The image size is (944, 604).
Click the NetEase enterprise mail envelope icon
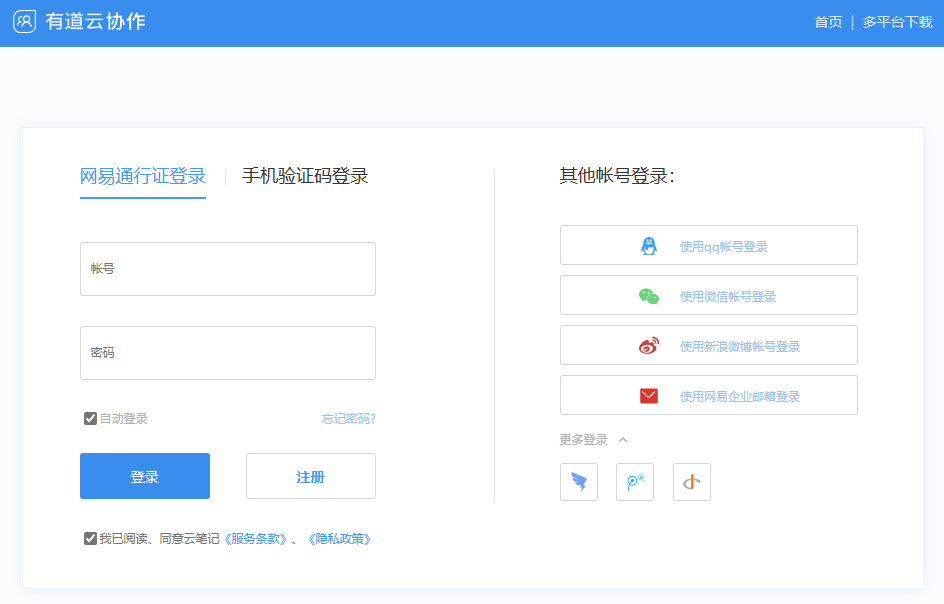coord(649,395)
